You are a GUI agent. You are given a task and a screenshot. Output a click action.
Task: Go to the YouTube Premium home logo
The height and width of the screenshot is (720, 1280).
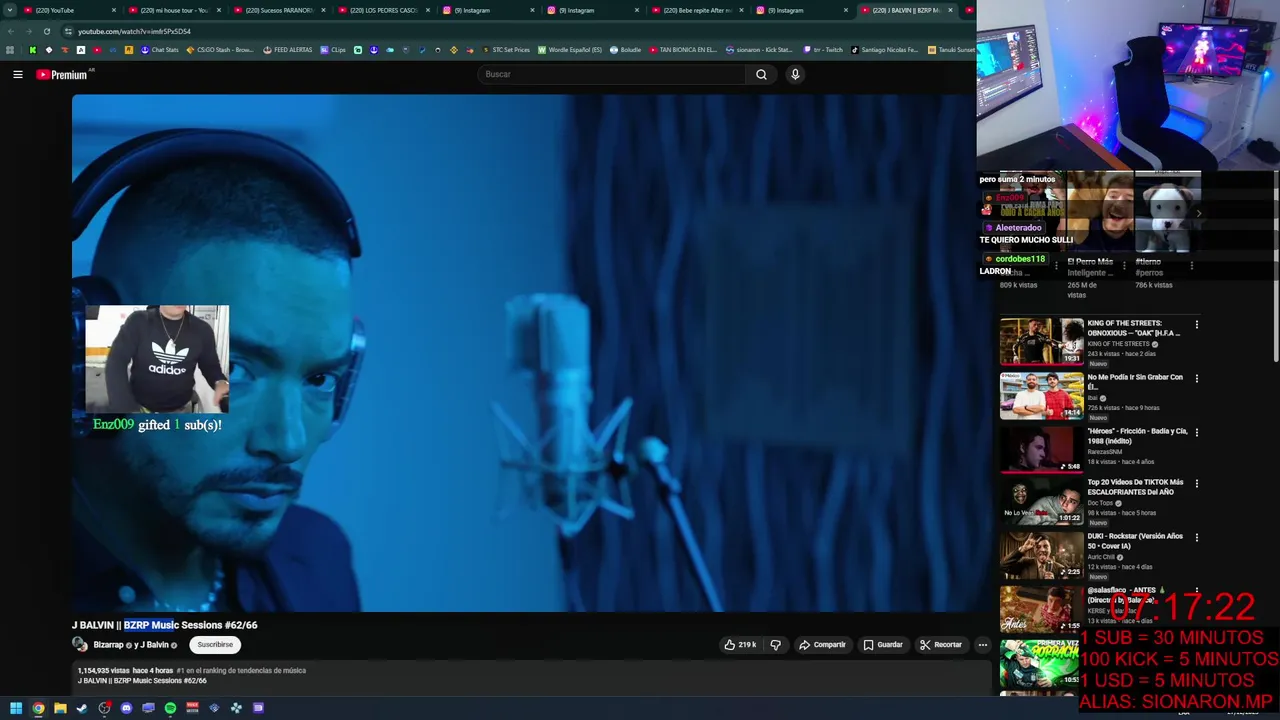click(63, 75)
